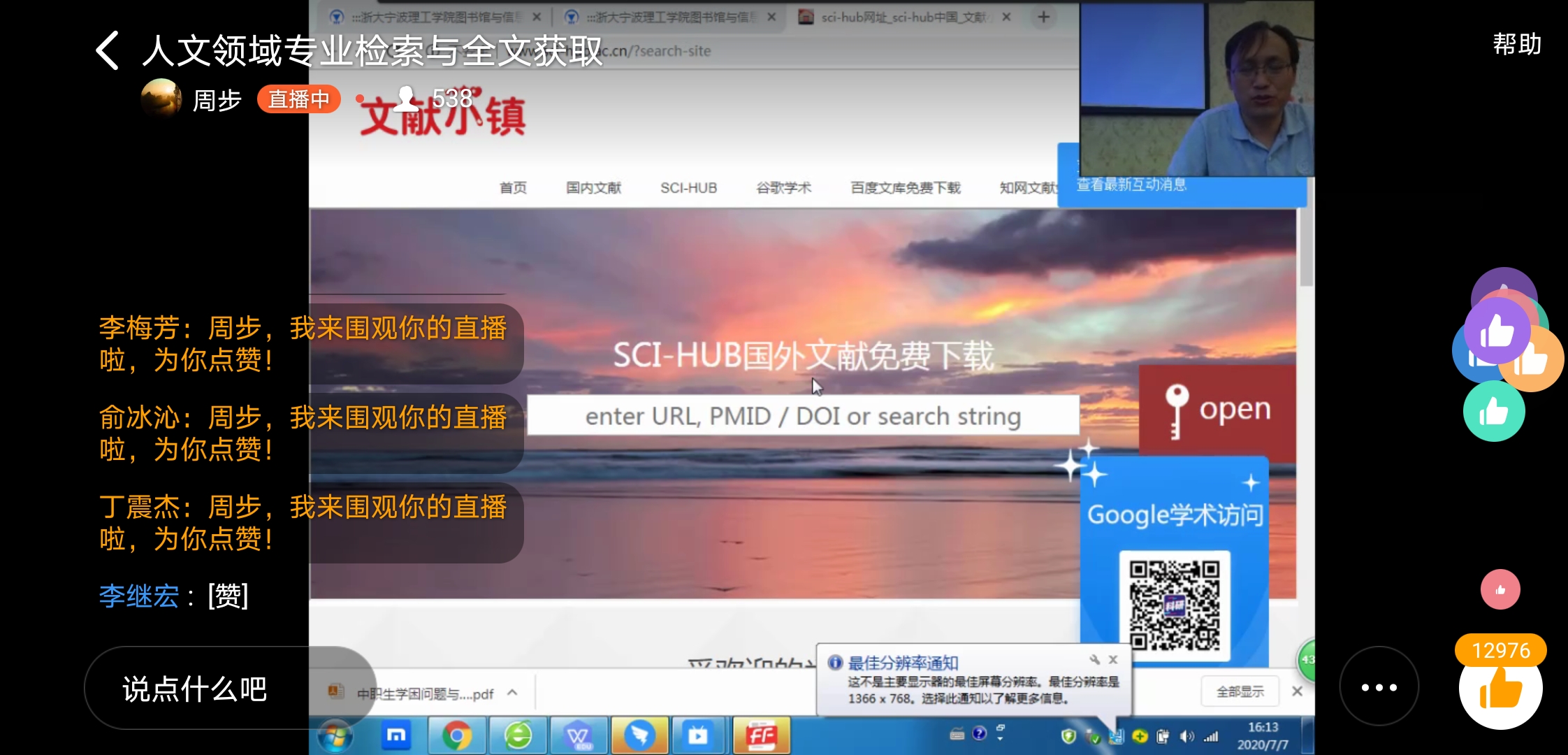This screenshot has width=1568, height=755.
Task: Click the green browser icon in the taskbar
Action: click(x=518, y=735)
